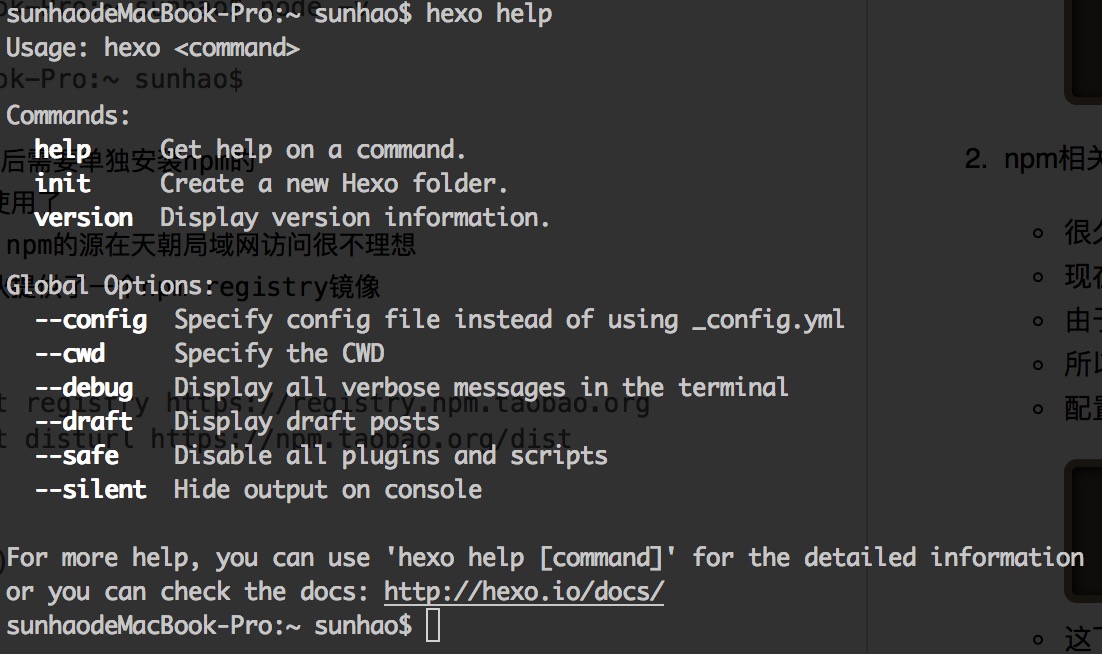This screenshot has width=1102, height=654.
Task: Click the 'version' command name
Action: point(84,217)
